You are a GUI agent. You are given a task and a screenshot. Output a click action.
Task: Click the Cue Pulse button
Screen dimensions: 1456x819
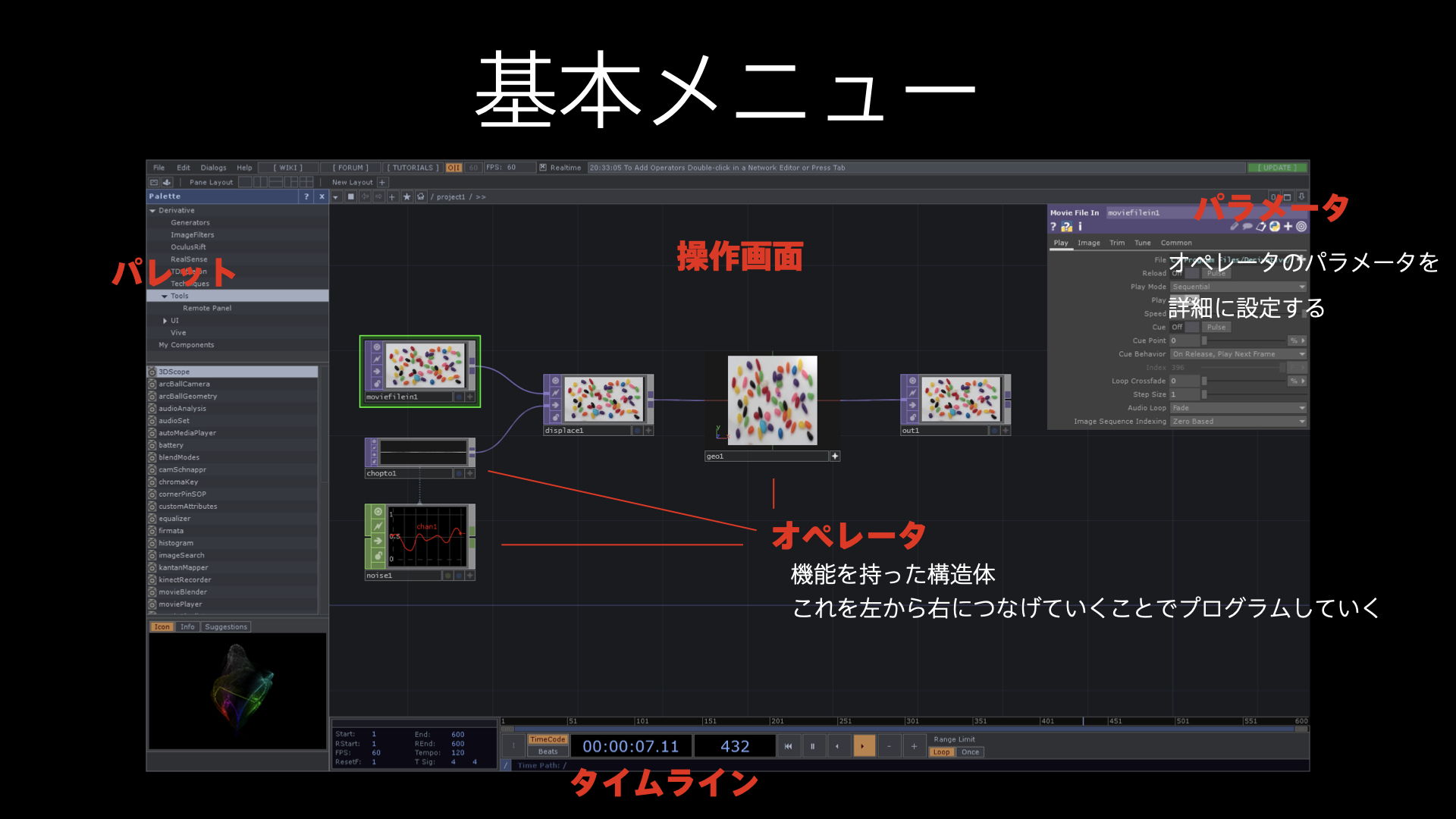(x=1216, y=327)
